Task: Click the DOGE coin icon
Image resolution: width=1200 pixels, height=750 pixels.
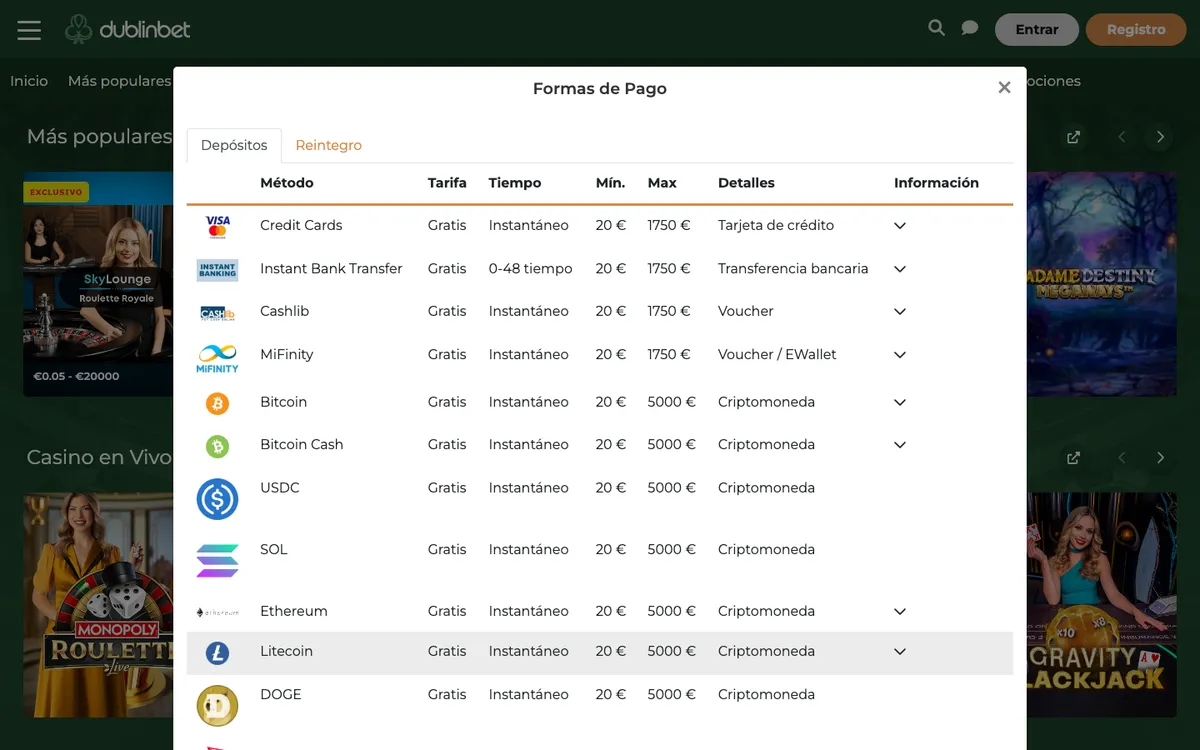Action: [217, 705]
